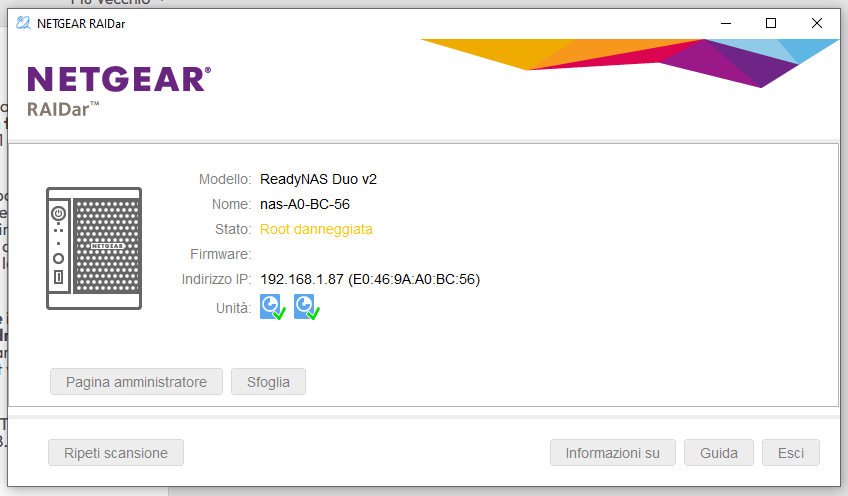This screenshot has height=496, width=848.
Task: Click the Stato label
Action: point(233,229)
